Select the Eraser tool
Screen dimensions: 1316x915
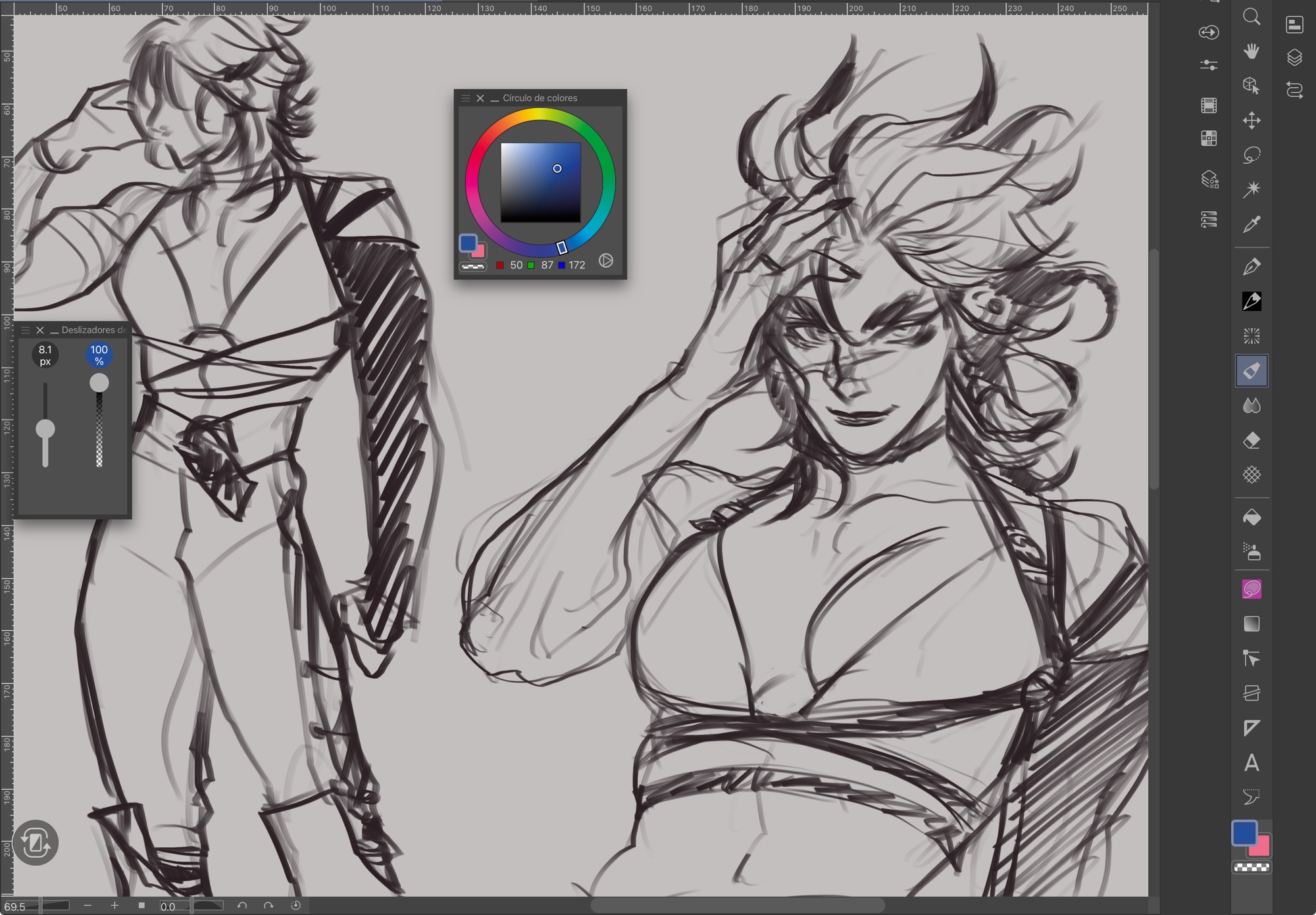(x=1252, y=440)
